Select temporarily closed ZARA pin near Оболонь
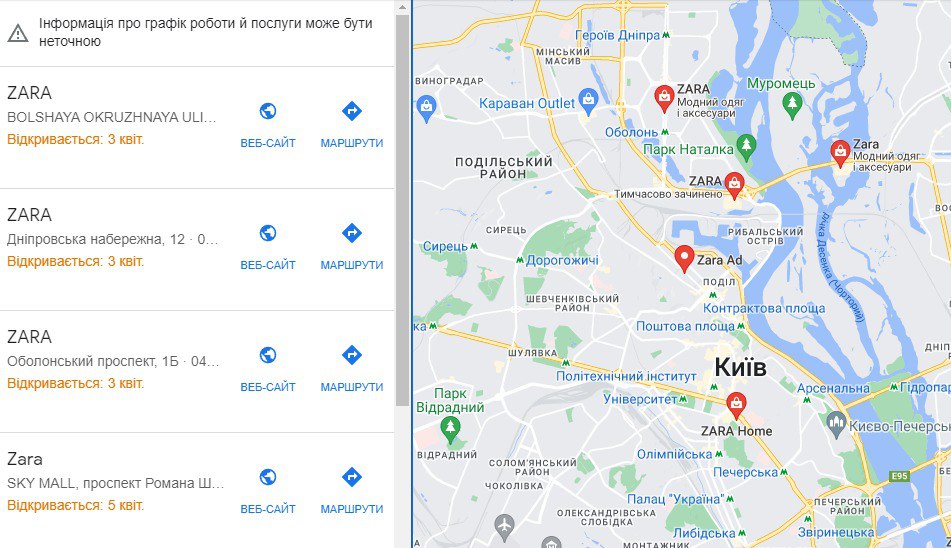Viewport: 951px width, 548px height. pos(734,185)
